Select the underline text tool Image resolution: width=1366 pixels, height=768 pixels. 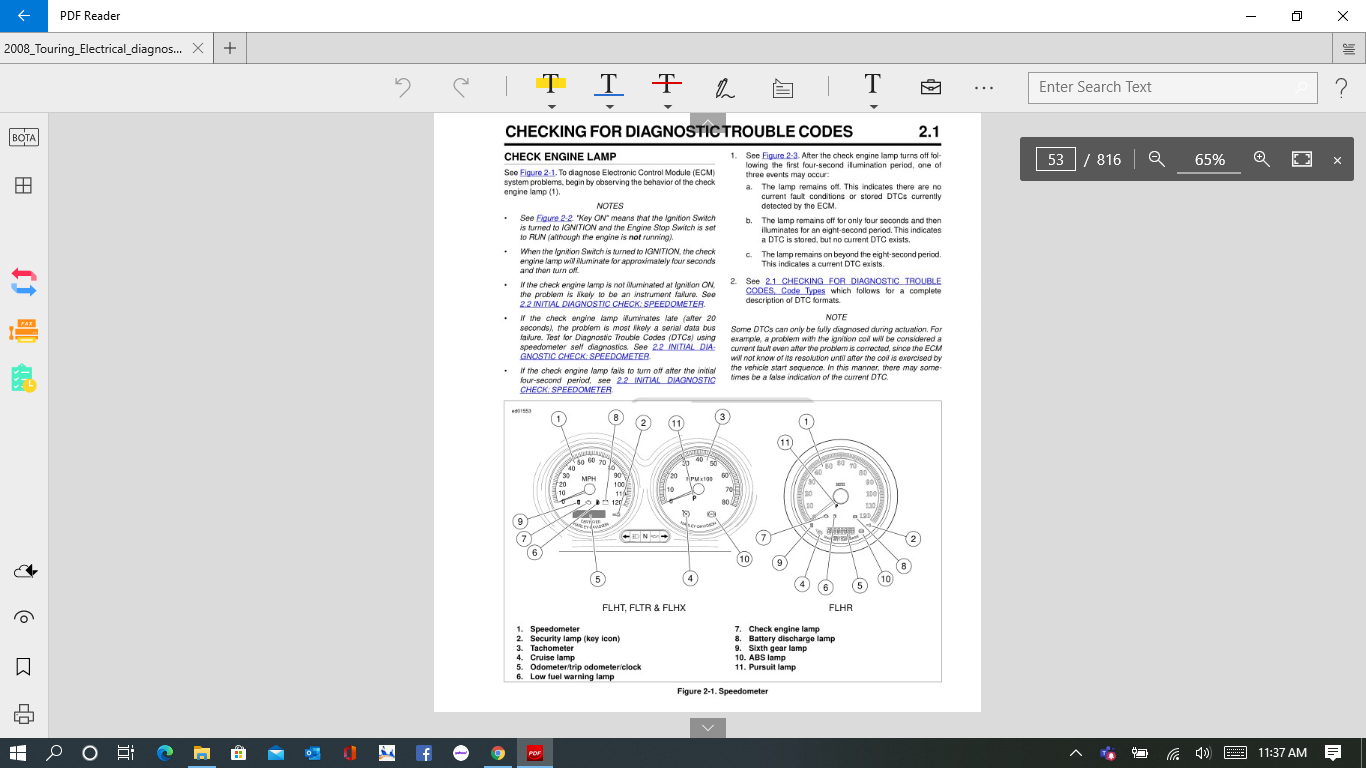click(x=608, y=84)
